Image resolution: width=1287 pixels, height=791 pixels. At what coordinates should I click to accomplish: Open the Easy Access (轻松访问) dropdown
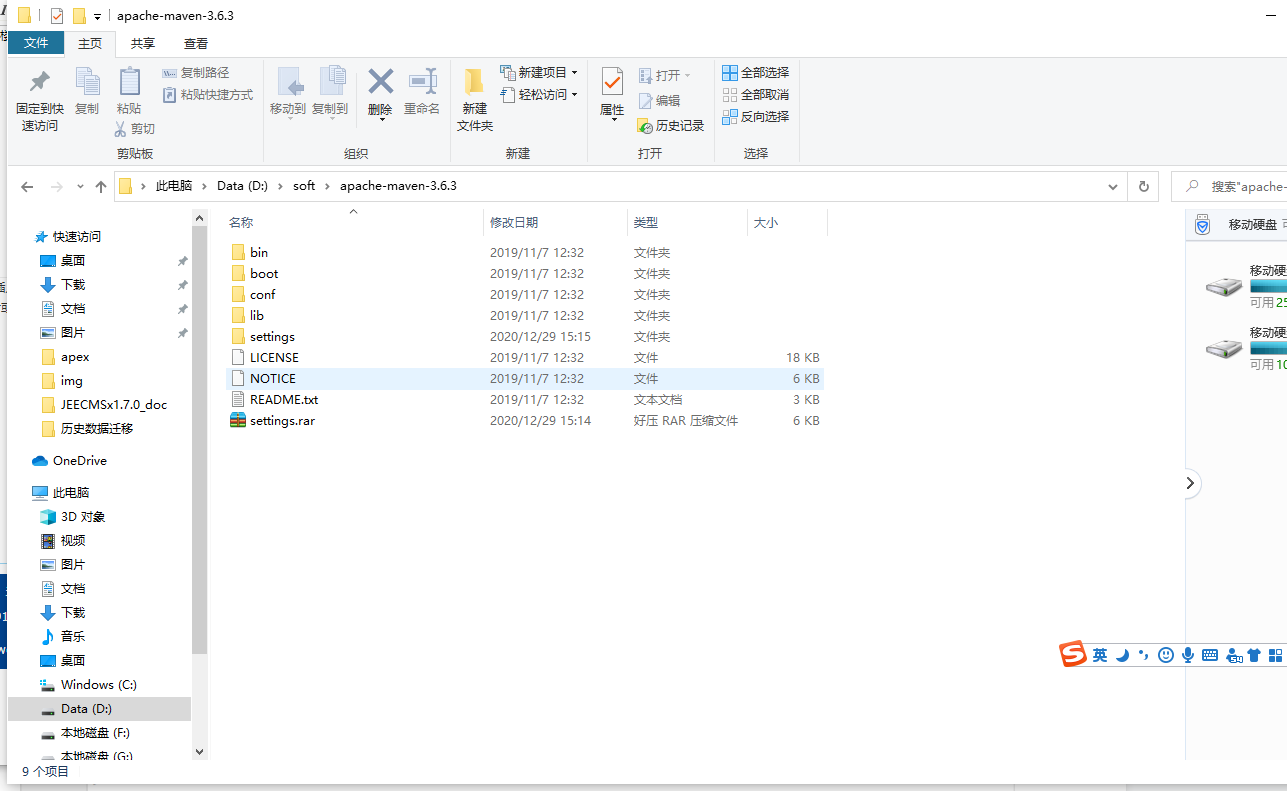coord(539,95)
